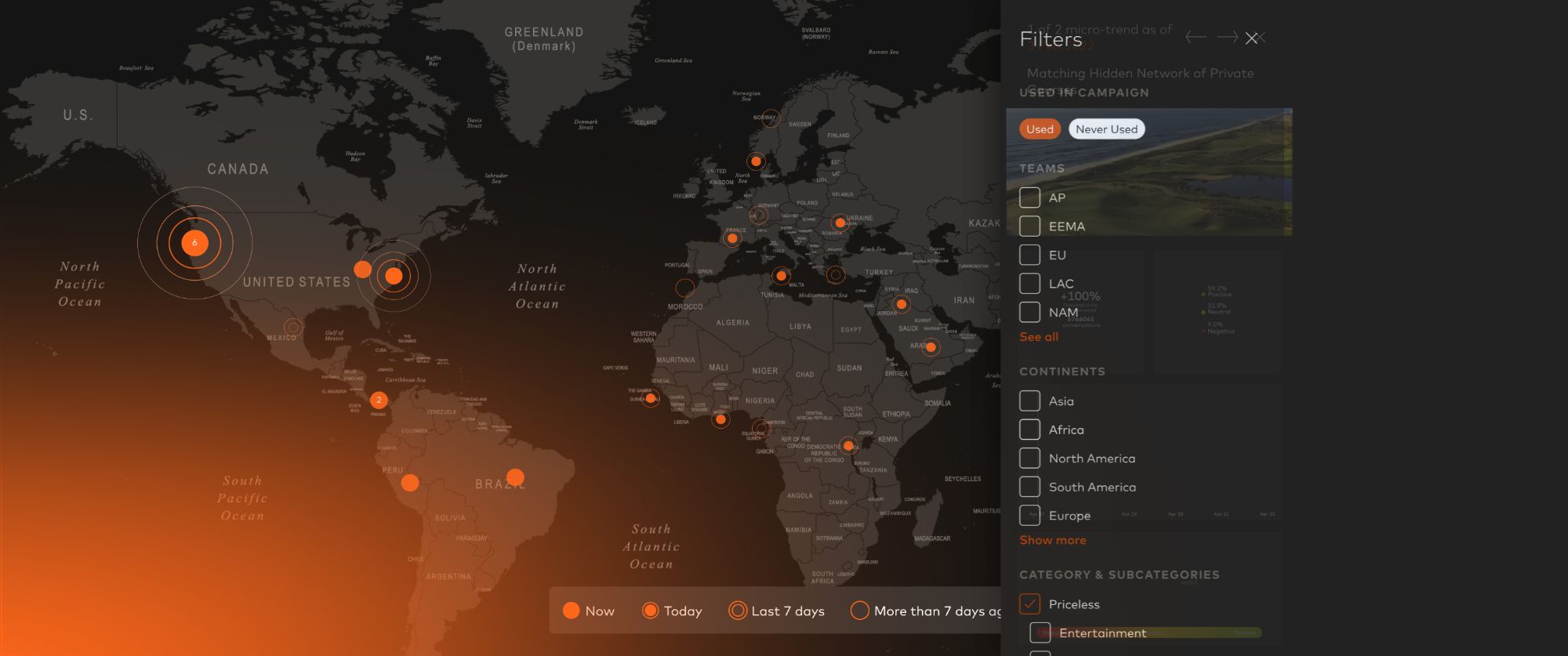Enable the EEMA team filter

tap(1029, 227)
